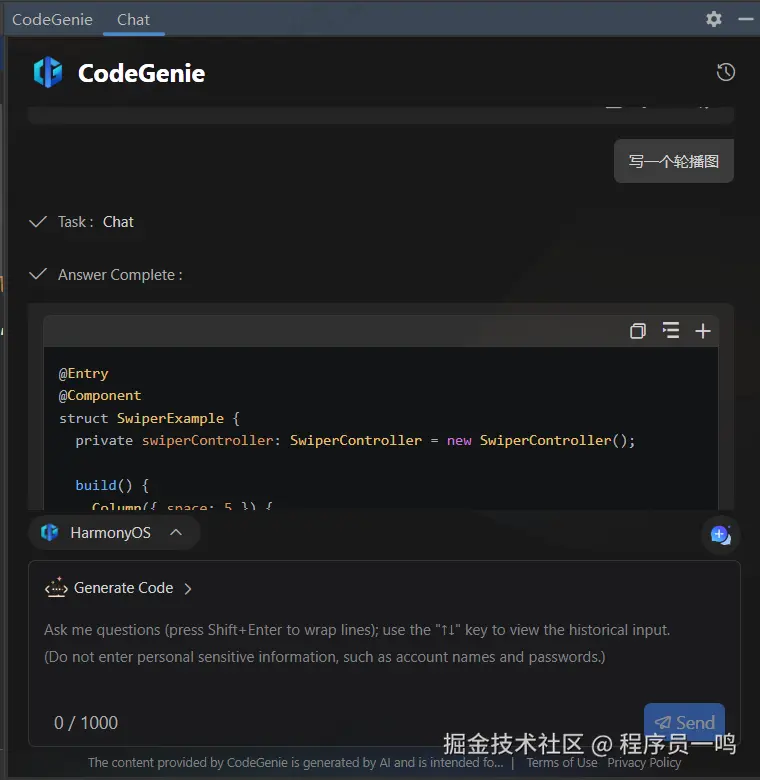Click the Send button
Screen dimensions: 760x780
pyautogui.click(x=684, y=722)
